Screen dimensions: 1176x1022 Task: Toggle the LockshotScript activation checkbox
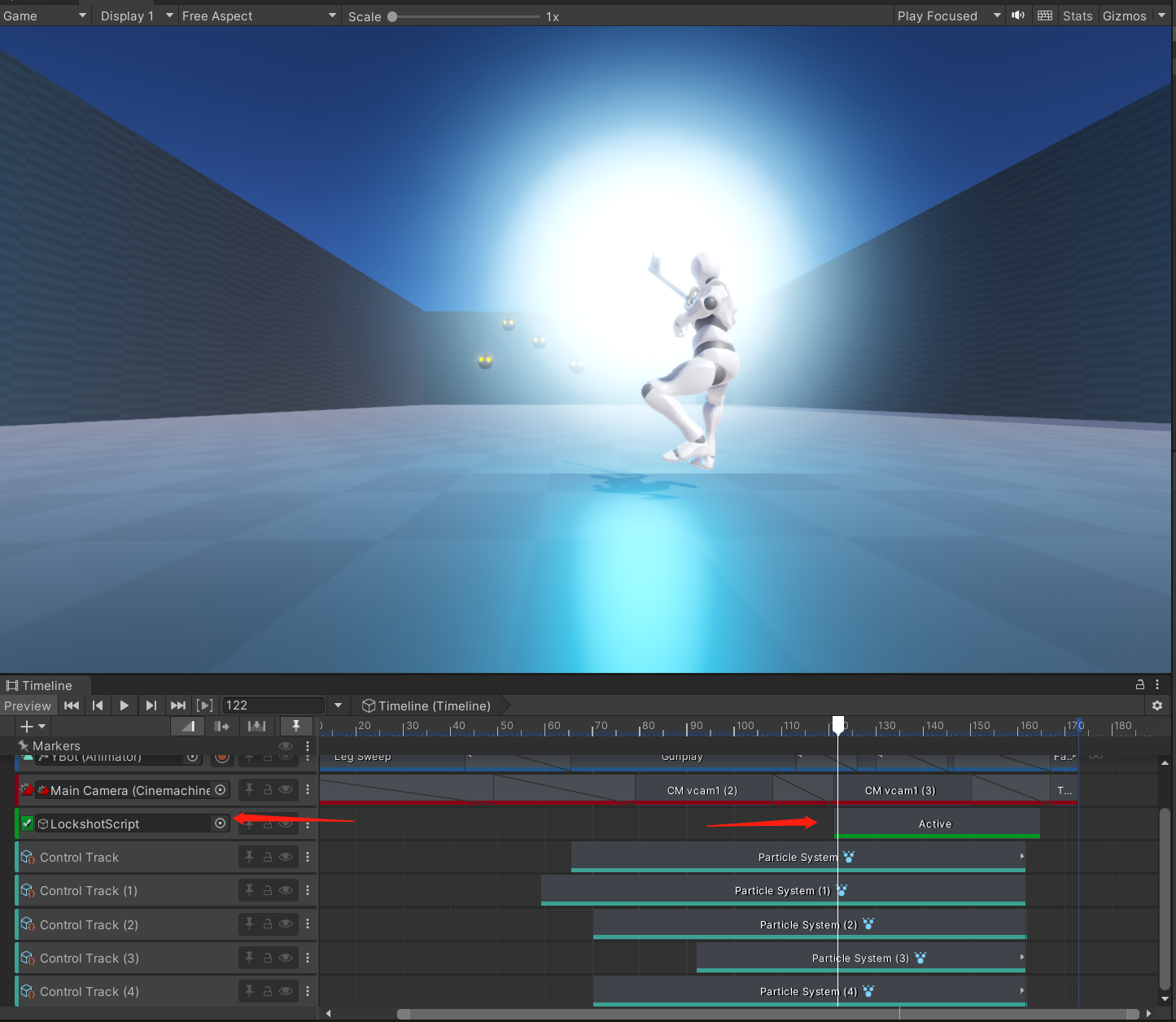[x=27, y=823]
